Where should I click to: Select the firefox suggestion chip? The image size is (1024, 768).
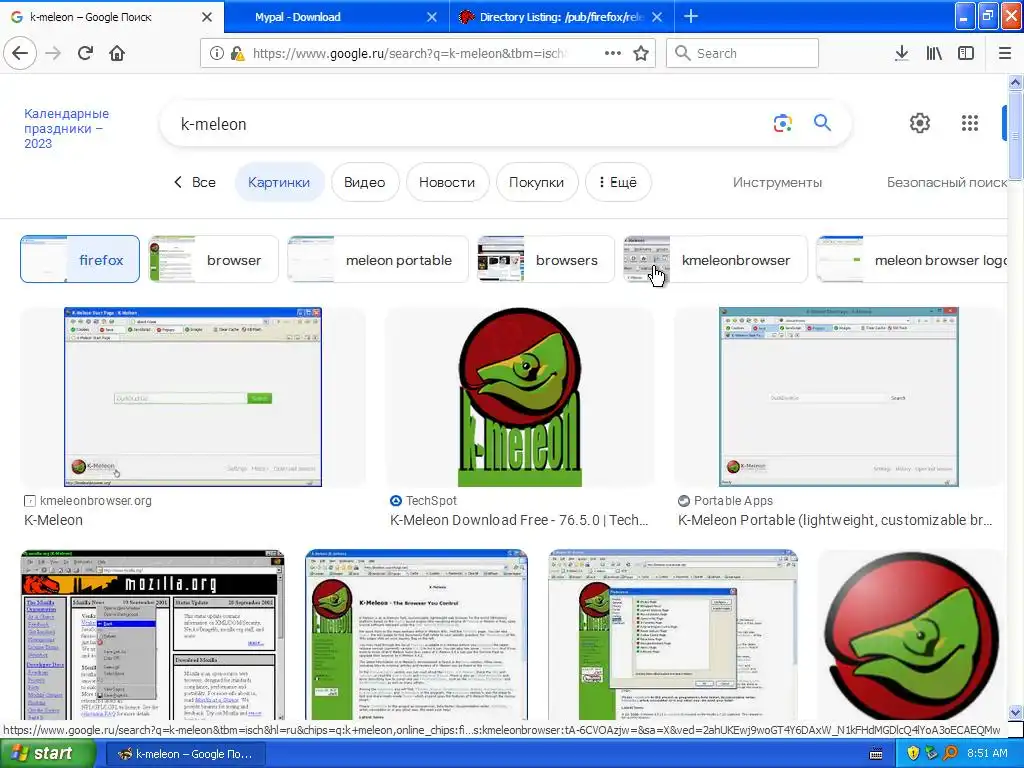click(x=80, y=259)
